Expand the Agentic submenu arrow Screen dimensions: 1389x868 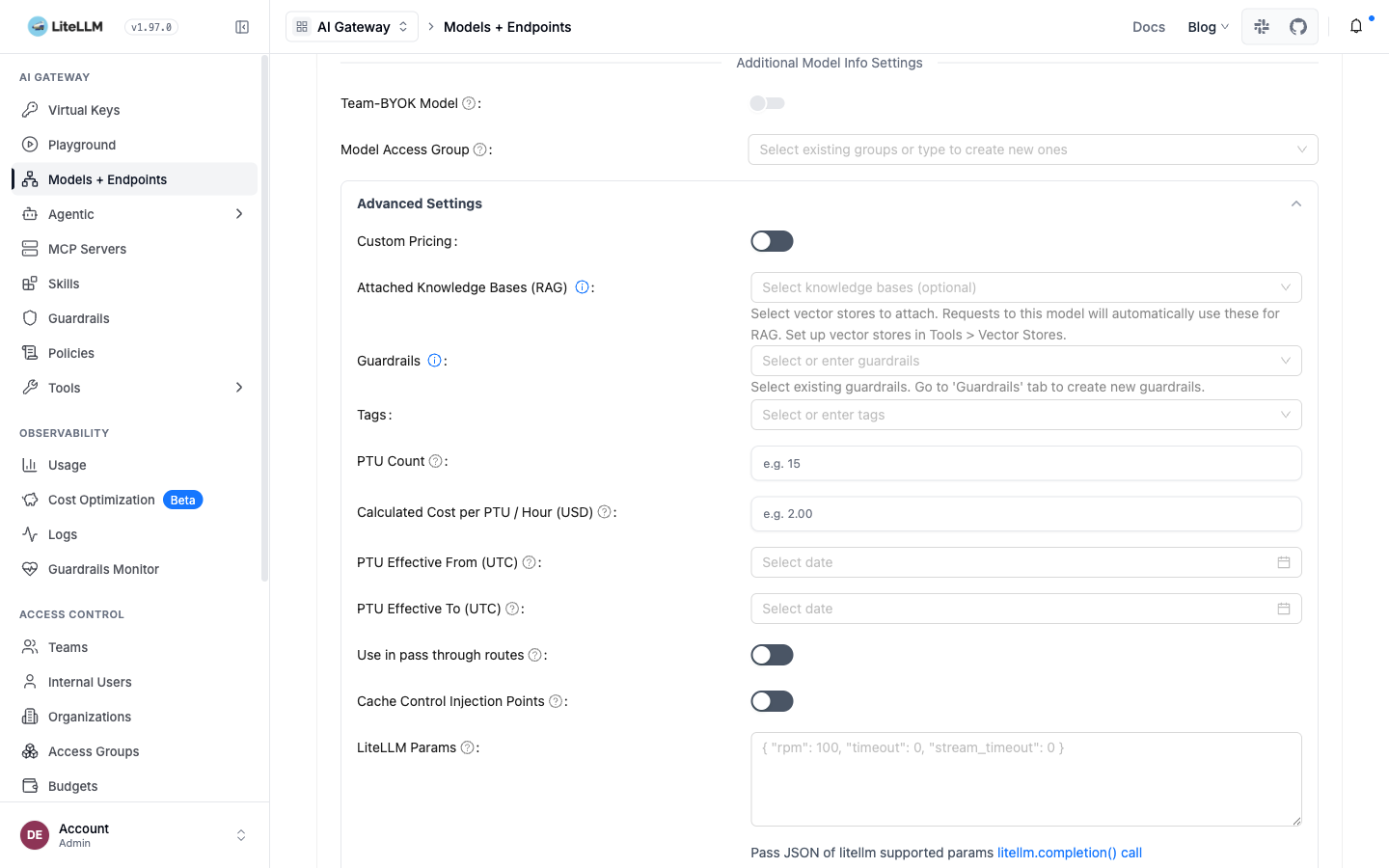click(x=239, y=214)
